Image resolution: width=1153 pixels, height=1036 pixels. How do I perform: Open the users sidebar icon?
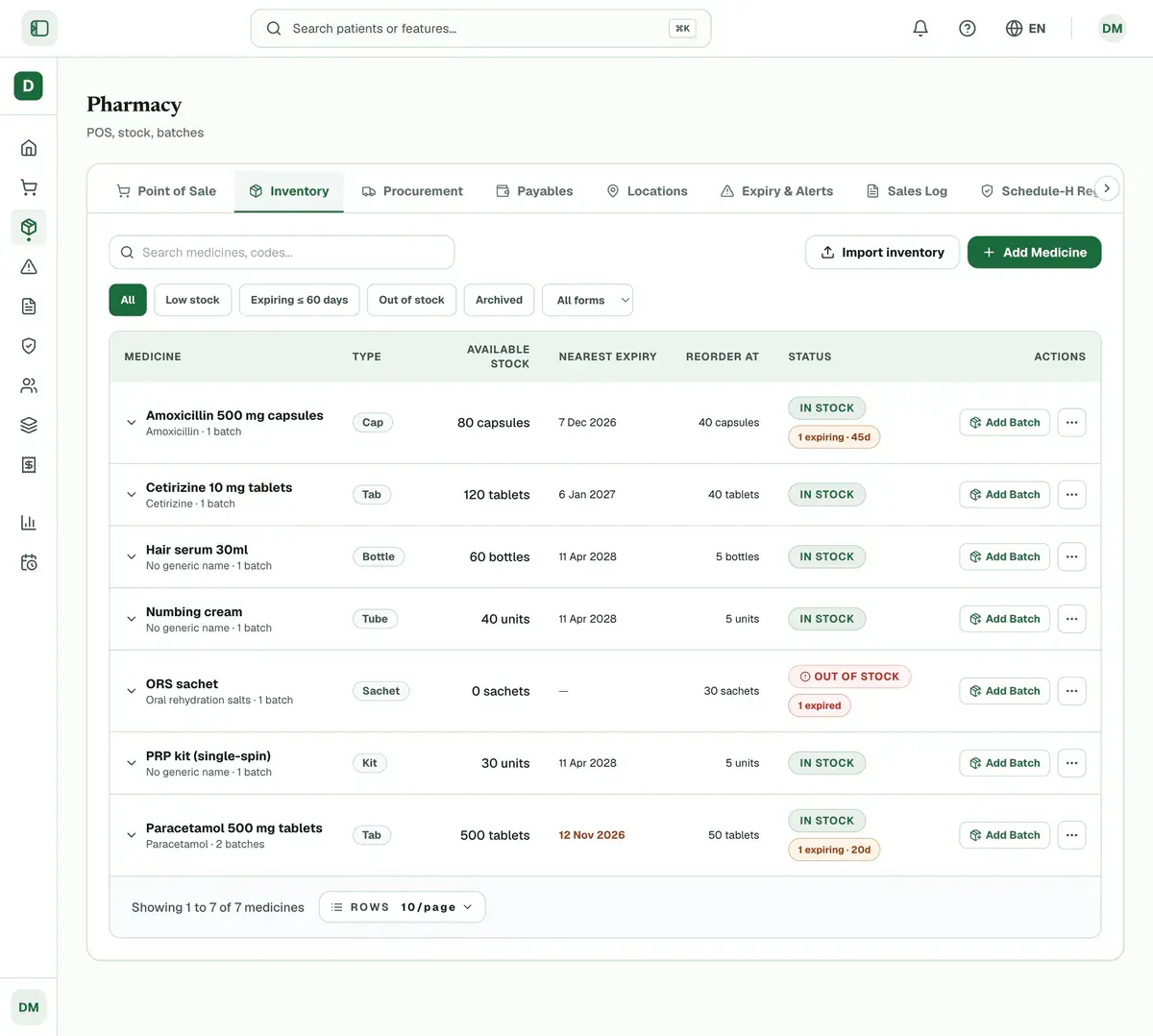tap(29, 385)
